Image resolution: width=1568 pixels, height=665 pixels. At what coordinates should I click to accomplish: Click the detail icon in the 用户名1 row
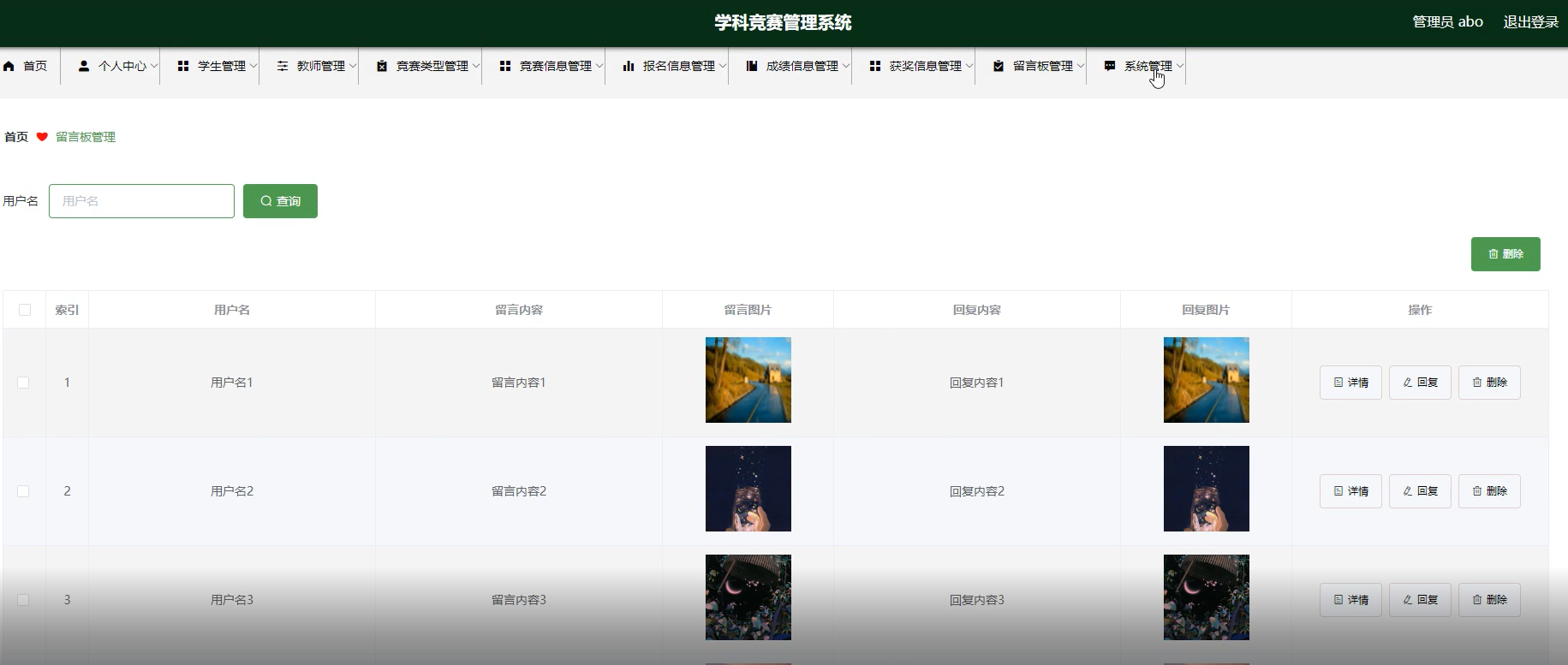(1338, 383)
